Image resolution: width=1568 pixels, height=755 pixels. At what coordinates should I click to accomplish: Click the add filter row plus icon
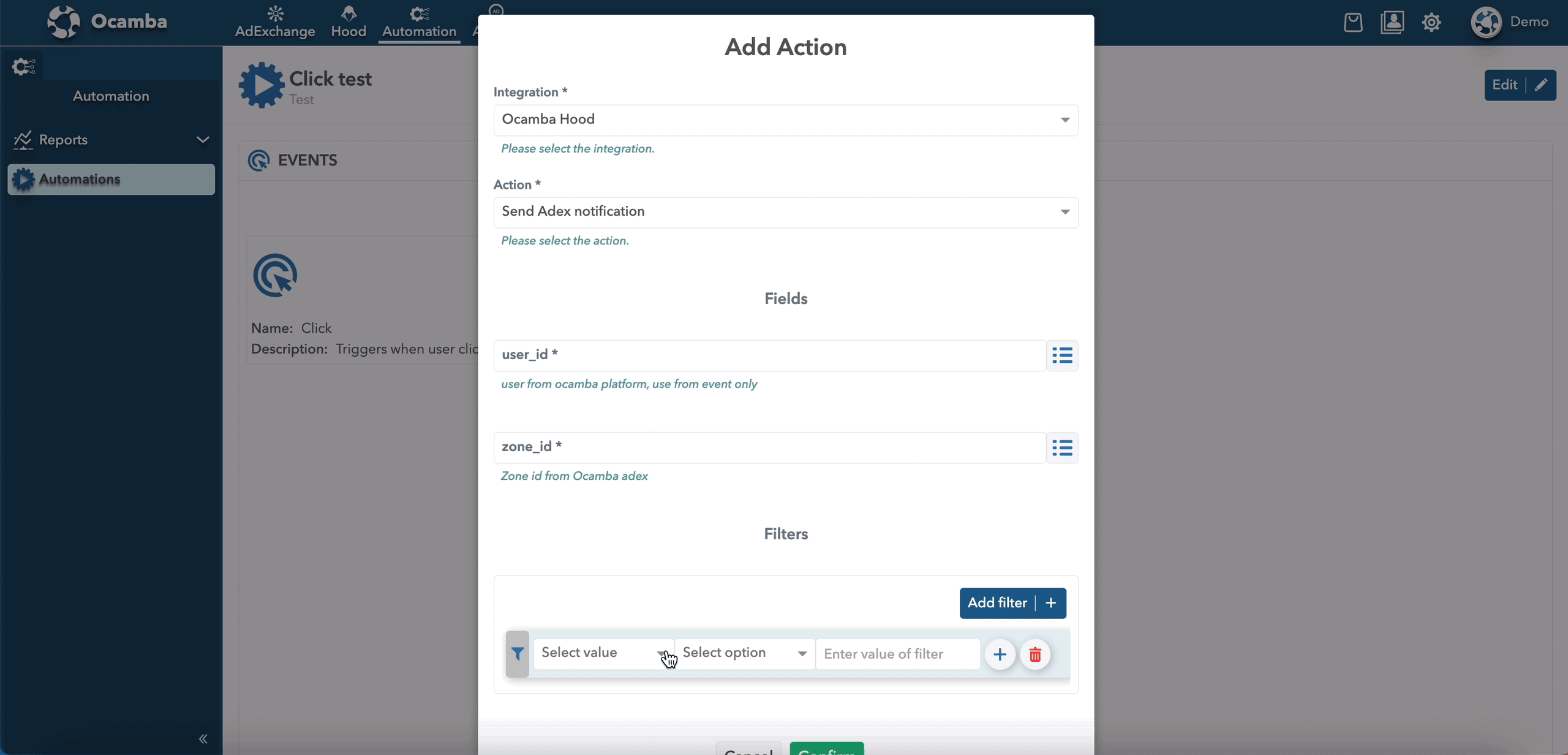[999, 654]
